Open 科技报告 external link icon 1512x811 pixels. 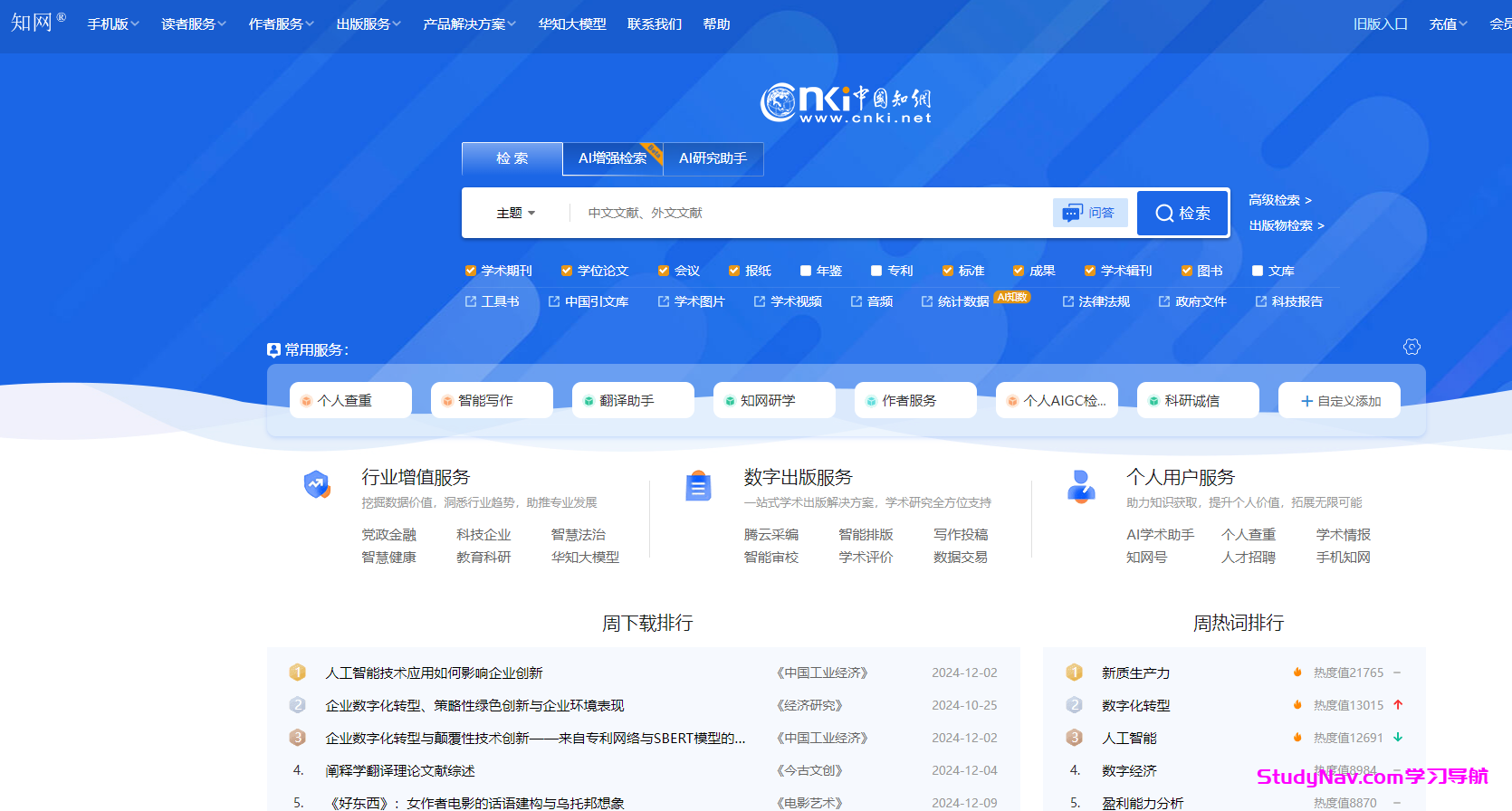1261,301
